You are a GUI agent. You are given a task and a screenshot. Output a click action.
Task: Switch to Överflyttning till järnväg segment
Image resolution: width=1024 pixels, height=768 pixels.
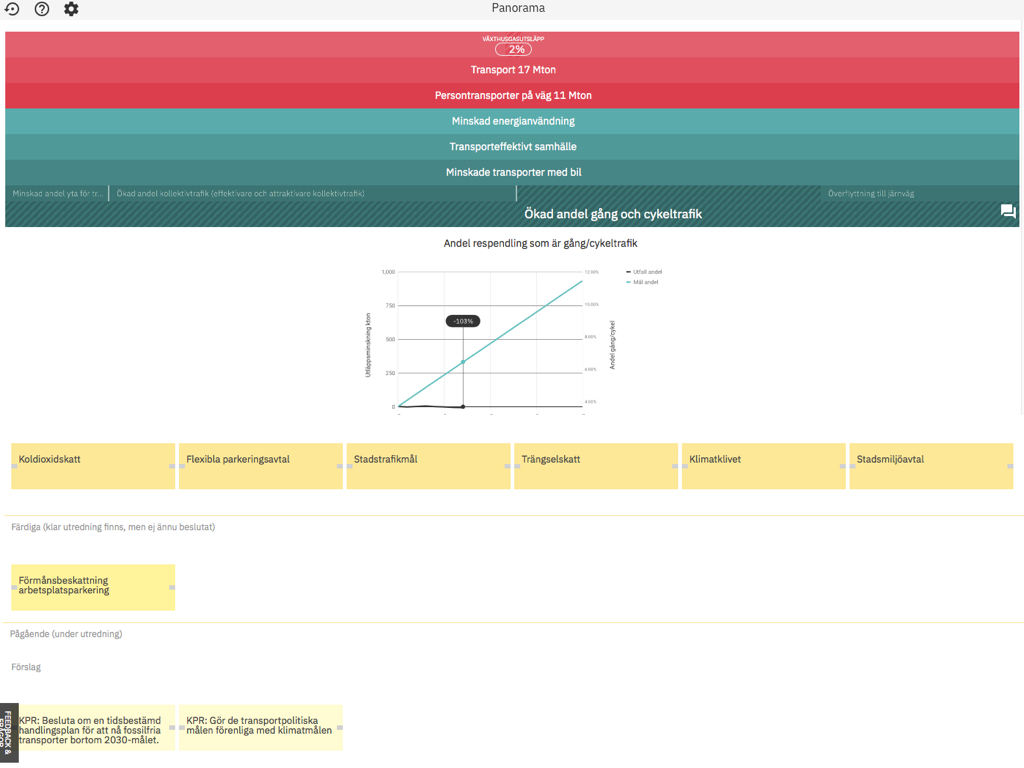click(x=870, y=193)
